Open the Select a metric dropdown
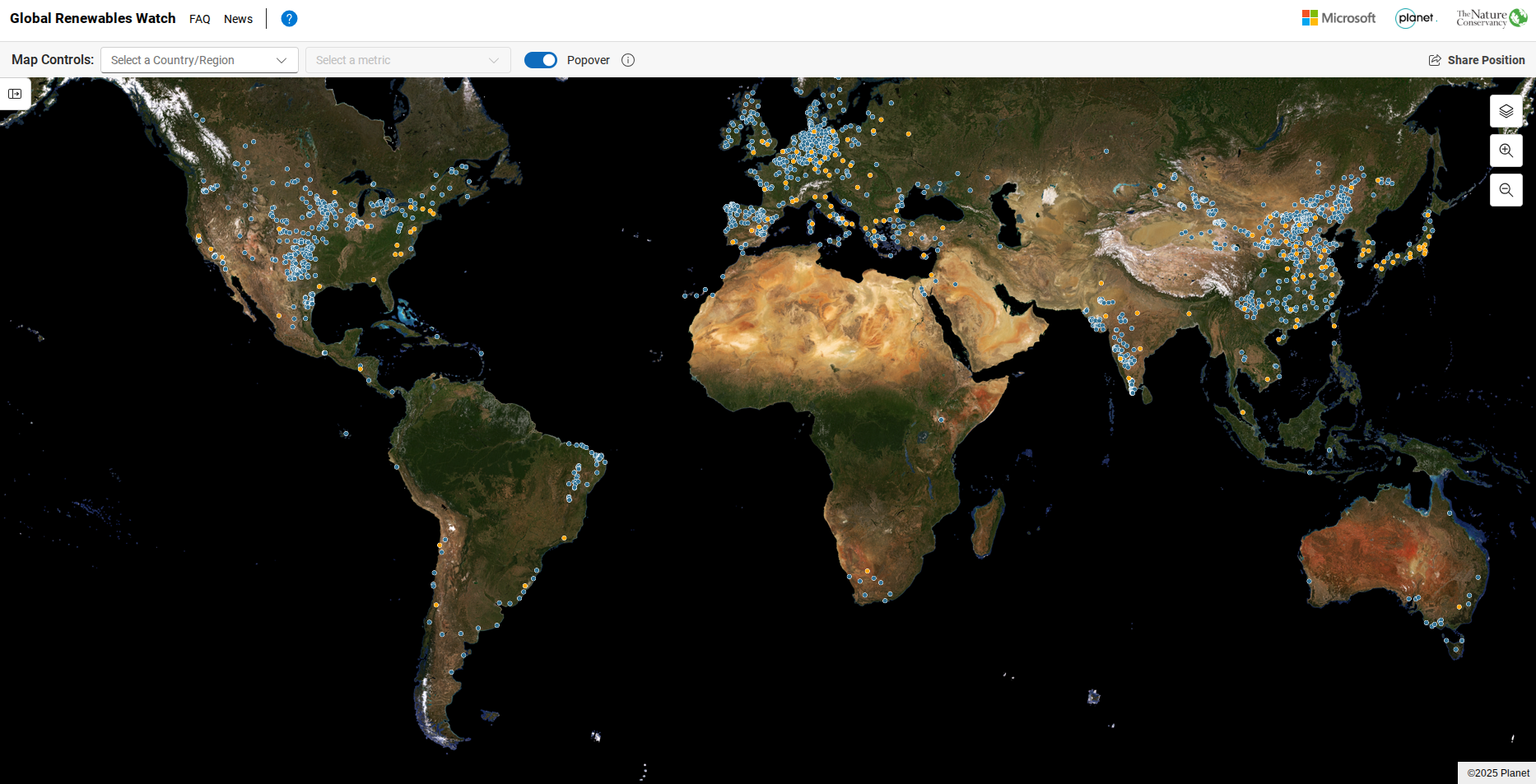 (407, 59)
